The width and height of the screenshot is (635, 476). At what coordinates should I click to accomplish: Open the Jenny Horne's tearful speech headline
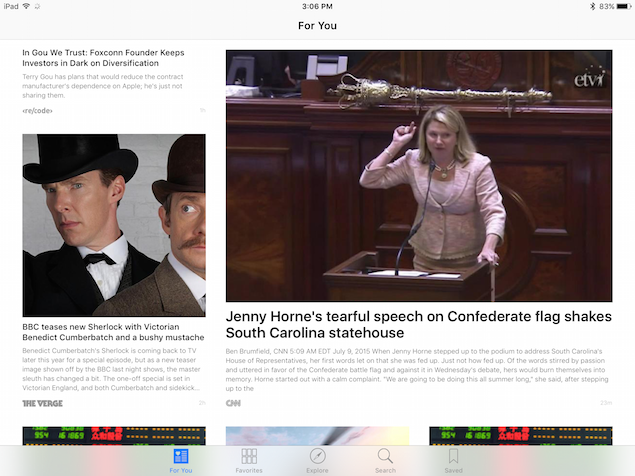pos(419,324)
